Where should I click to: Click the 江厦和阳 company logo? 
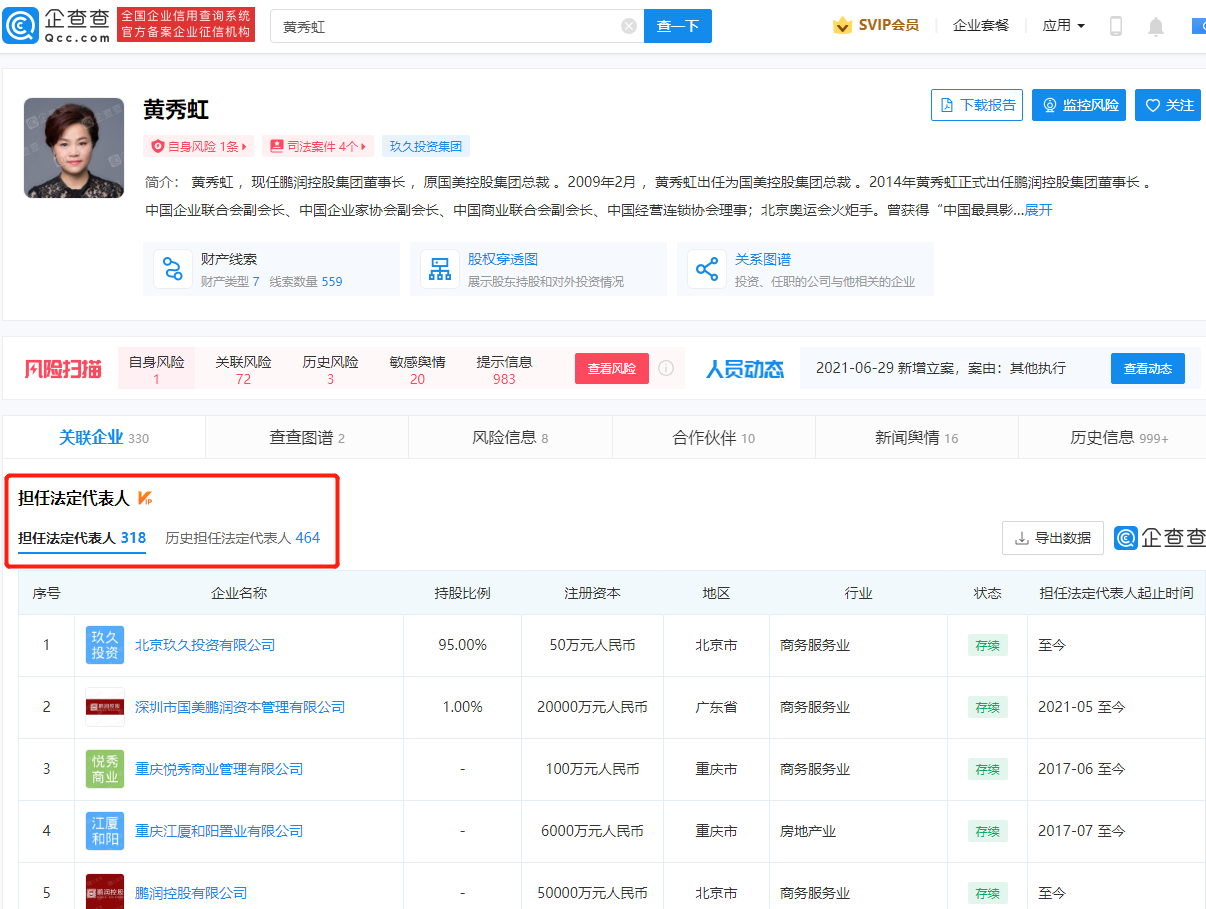tap(105, 831)
